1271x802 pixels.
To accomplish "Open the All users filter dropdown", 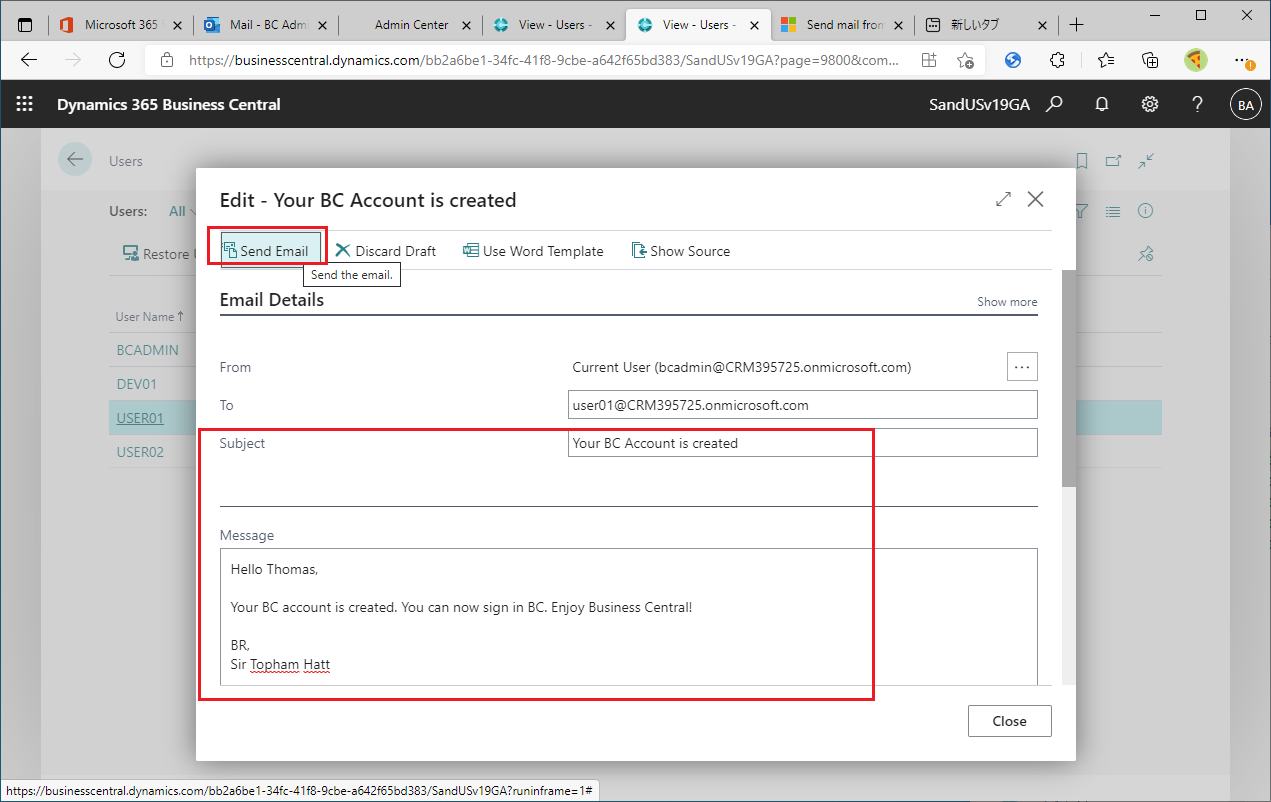I will click(x=184, y=211).
